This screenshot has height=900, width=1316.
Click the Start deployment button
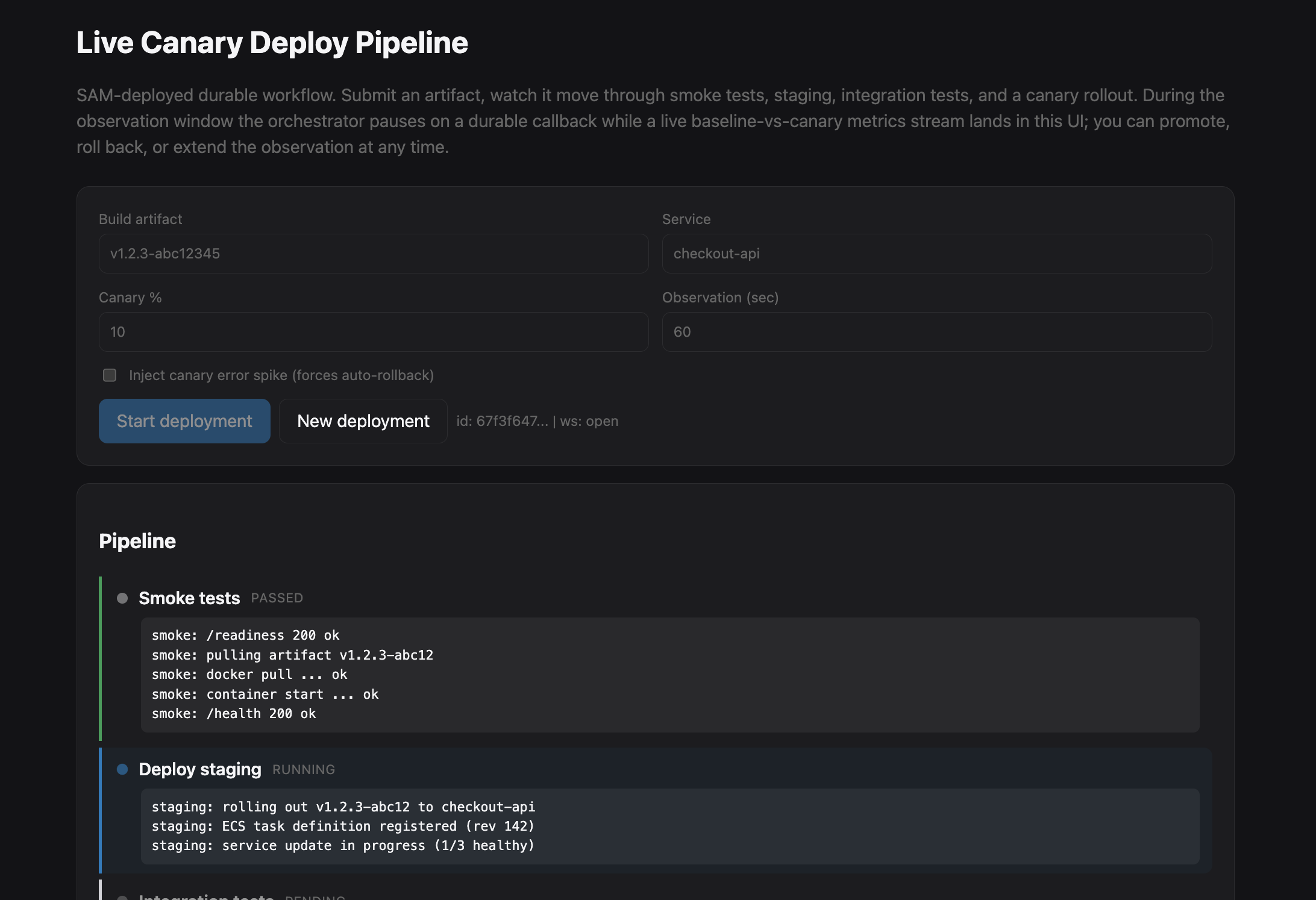coord(184,421)
